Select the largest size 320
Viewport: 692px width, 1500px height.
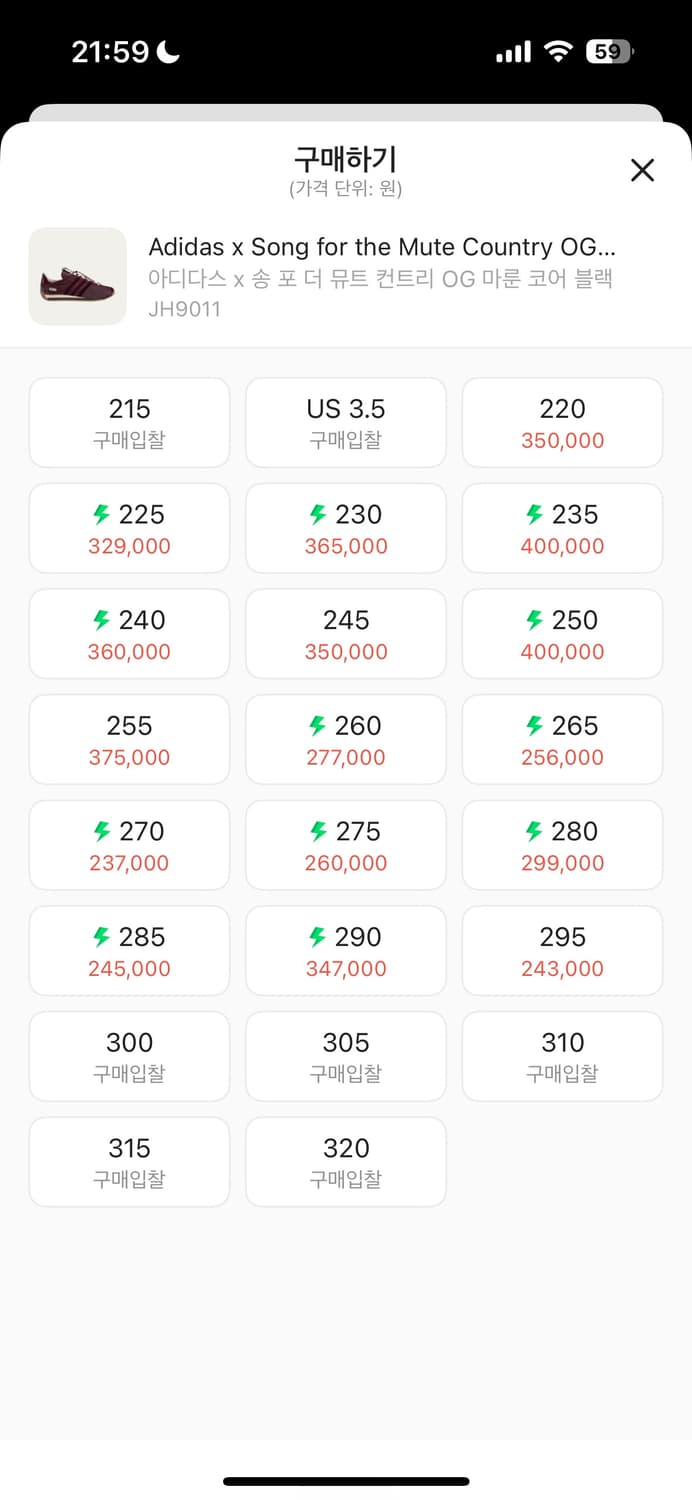[345, 1162]
